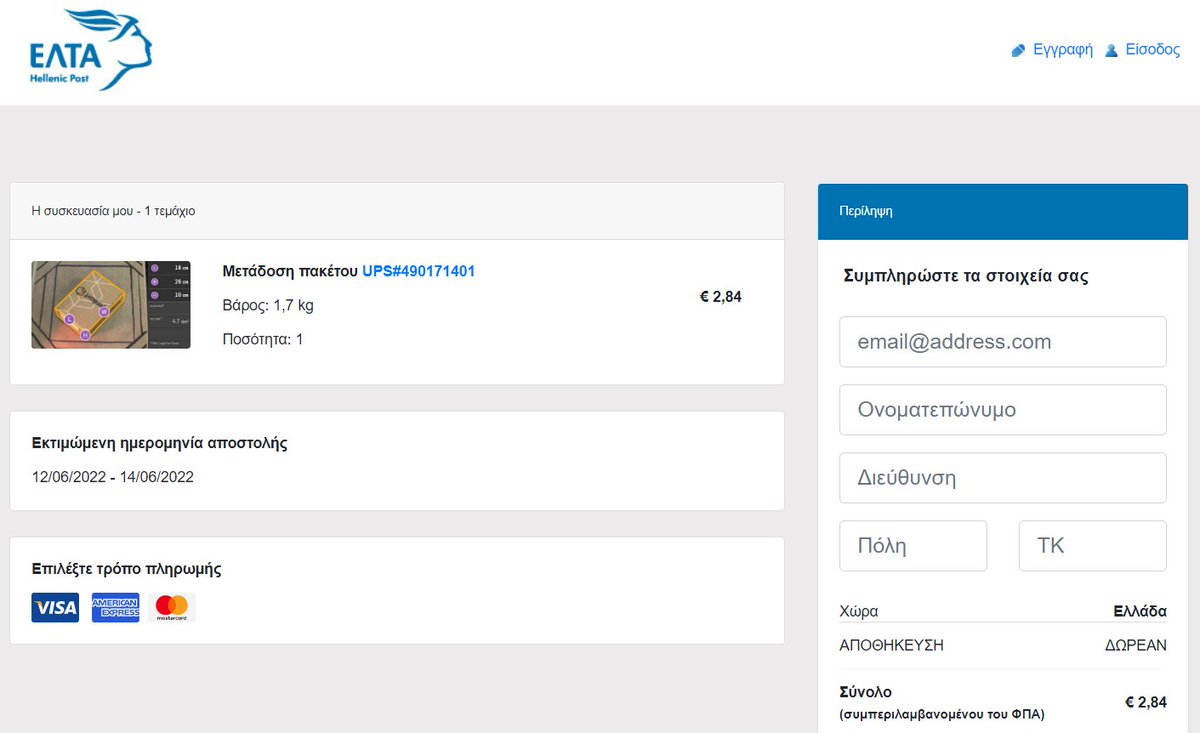
Task: Open the Είσοδος login link
Action: [x=1153, y=50]
